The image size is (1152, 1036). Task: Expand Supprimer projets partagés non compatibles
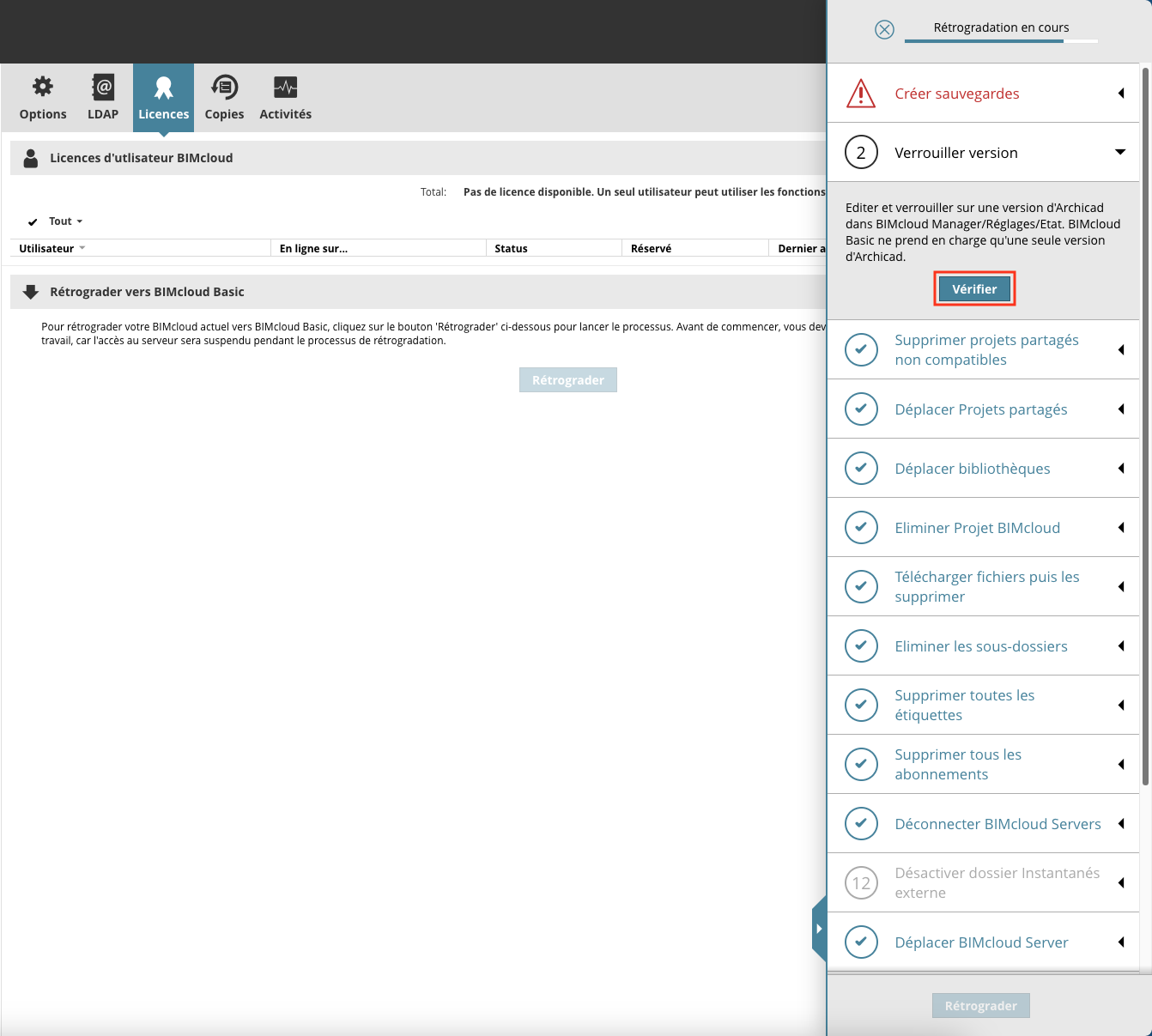pyautogui.click(x=1121, y=349)
